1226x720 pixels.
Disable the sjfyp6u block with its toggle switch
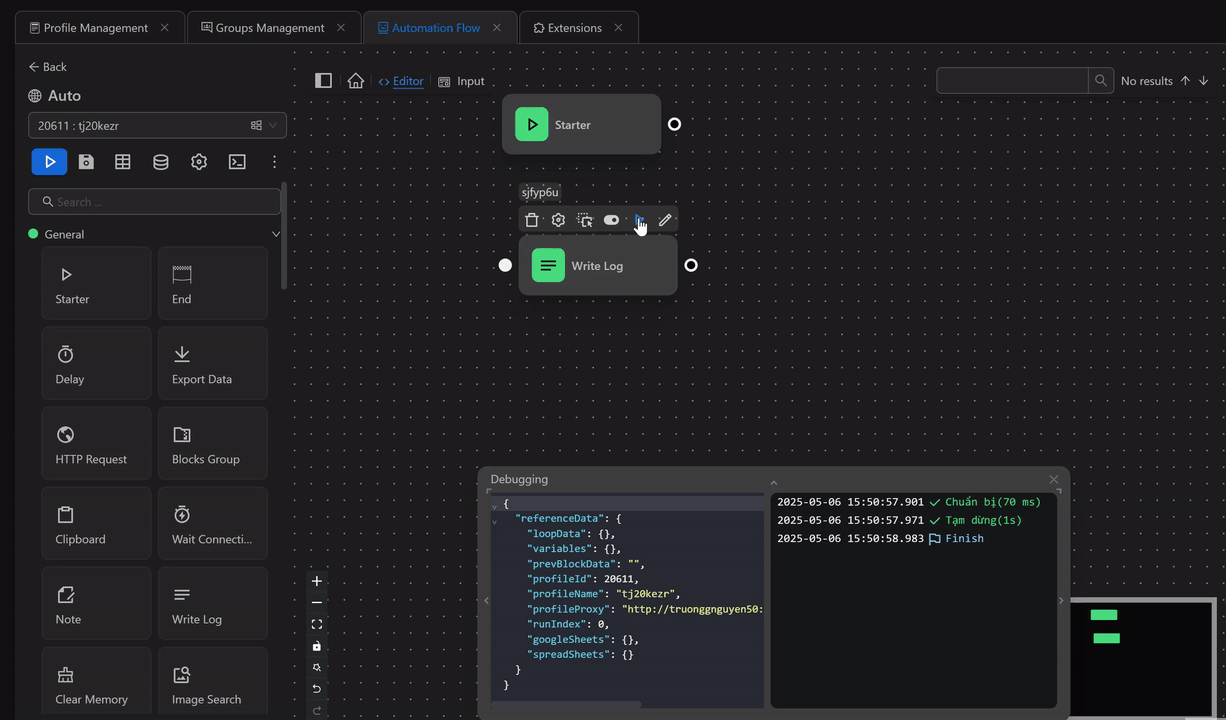click(611, 220)
